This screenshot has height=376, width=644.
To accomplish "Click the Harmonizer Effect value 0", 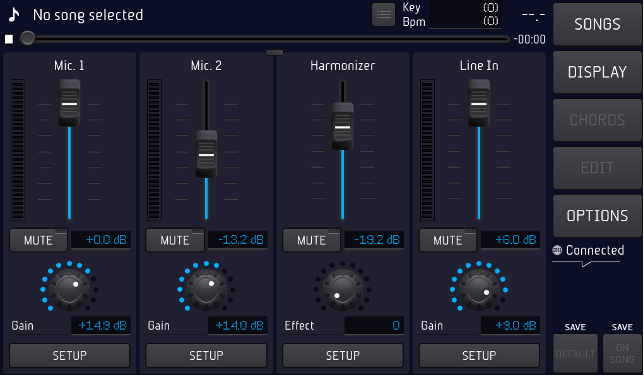I will (x=374, y=325).
